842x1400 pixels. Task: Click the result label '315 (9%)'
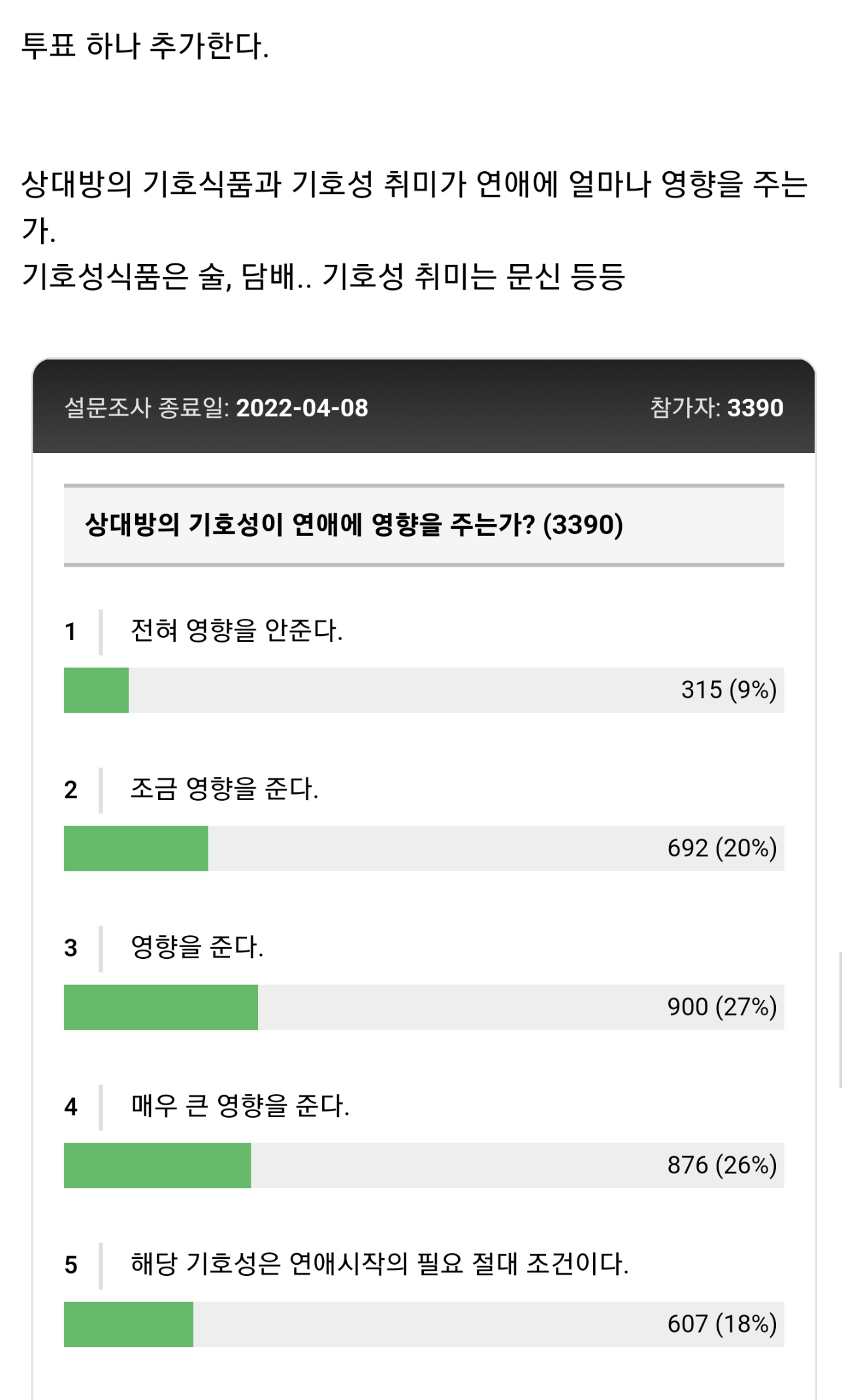click(729, 690)
